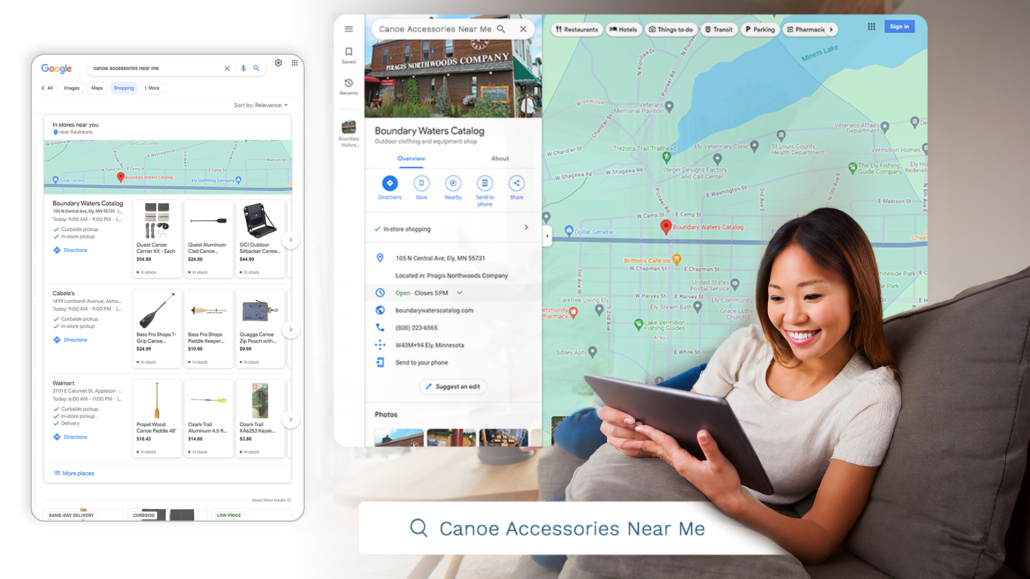Open Google settings gear icon
Screen dimensions: 1030x579
(x=279, y=63)
